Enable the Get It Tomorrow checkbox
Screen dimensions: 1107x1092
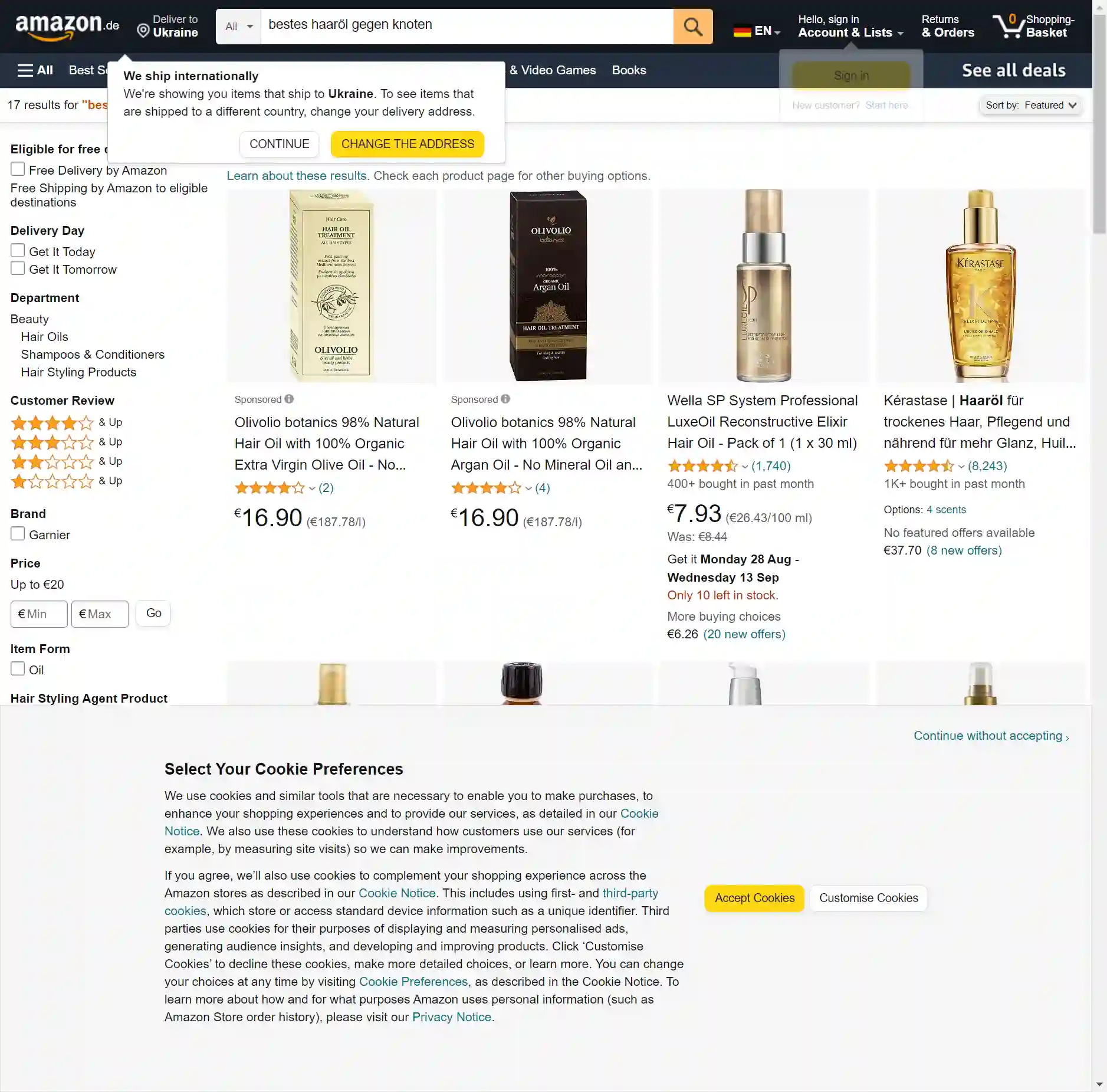[18, 268]
